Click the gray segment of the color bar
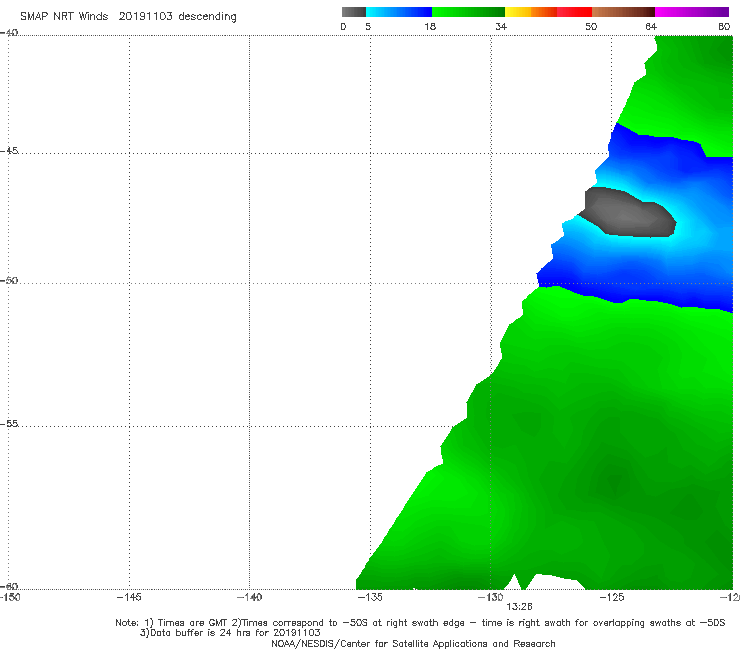Screen dimensions: 740x650 353,12
